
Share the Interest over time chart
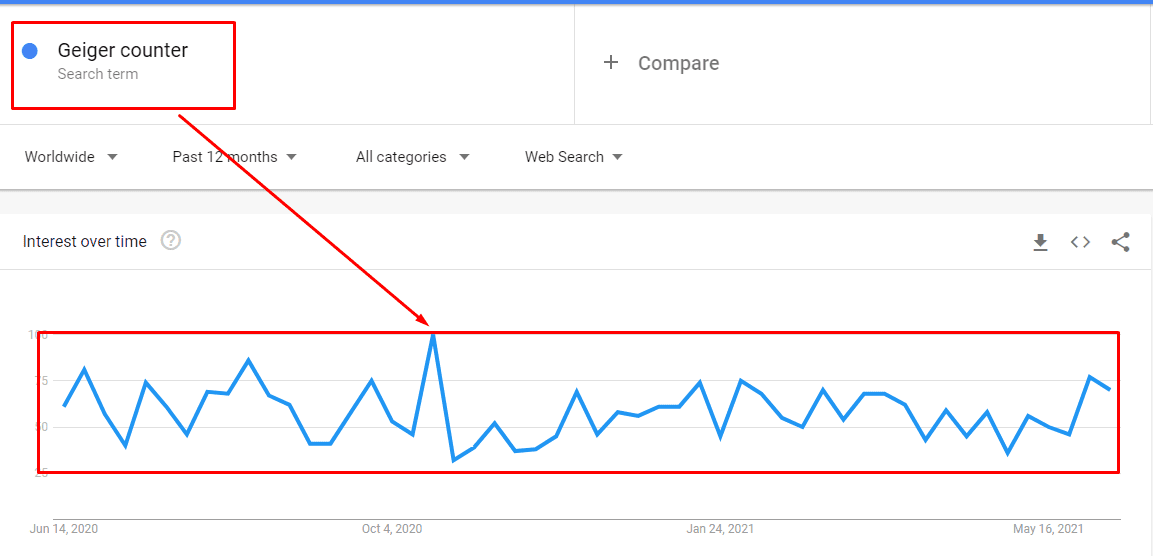(1120, 242)
